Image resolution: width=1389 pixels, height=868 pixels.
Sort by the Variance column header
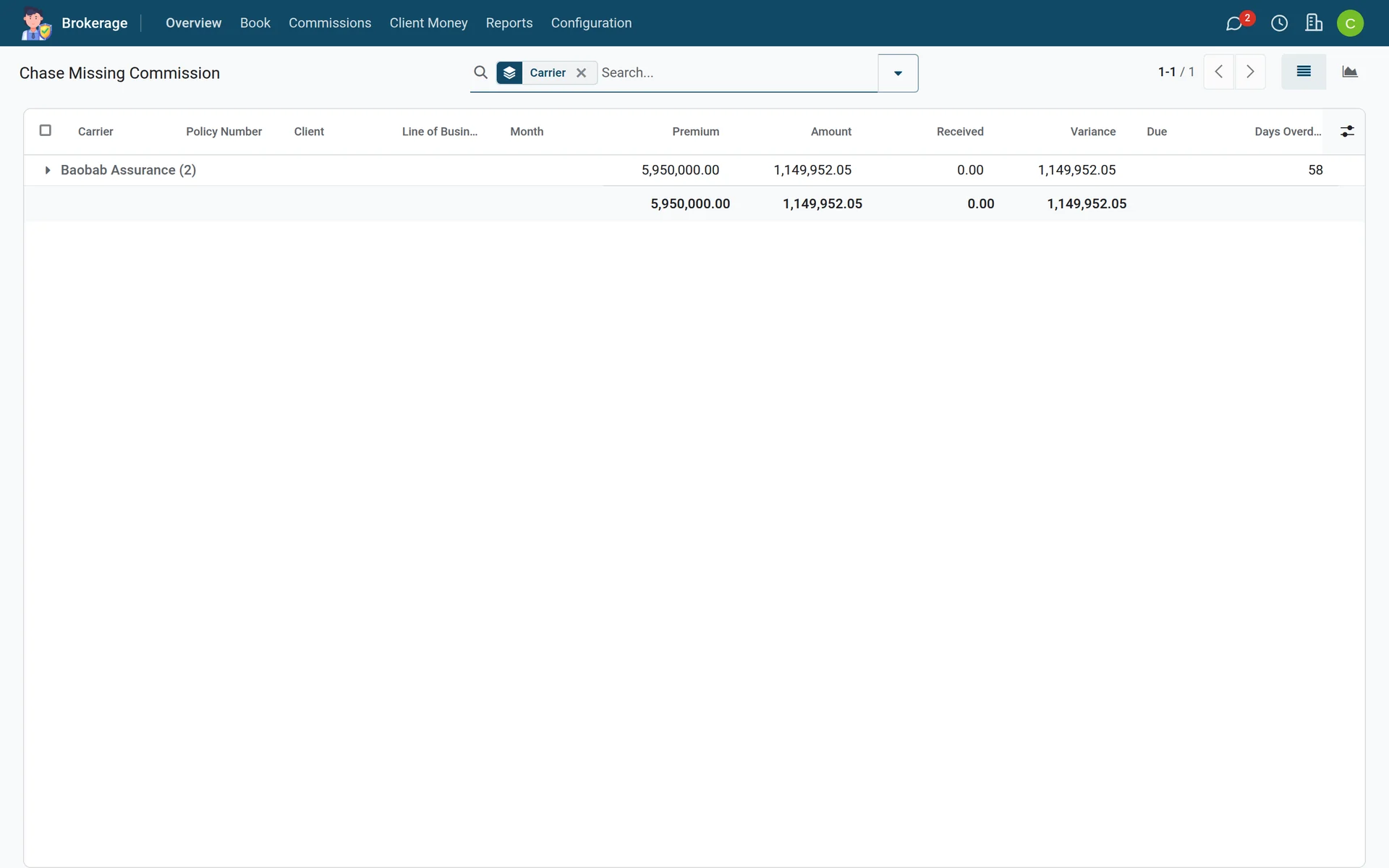1092,132
